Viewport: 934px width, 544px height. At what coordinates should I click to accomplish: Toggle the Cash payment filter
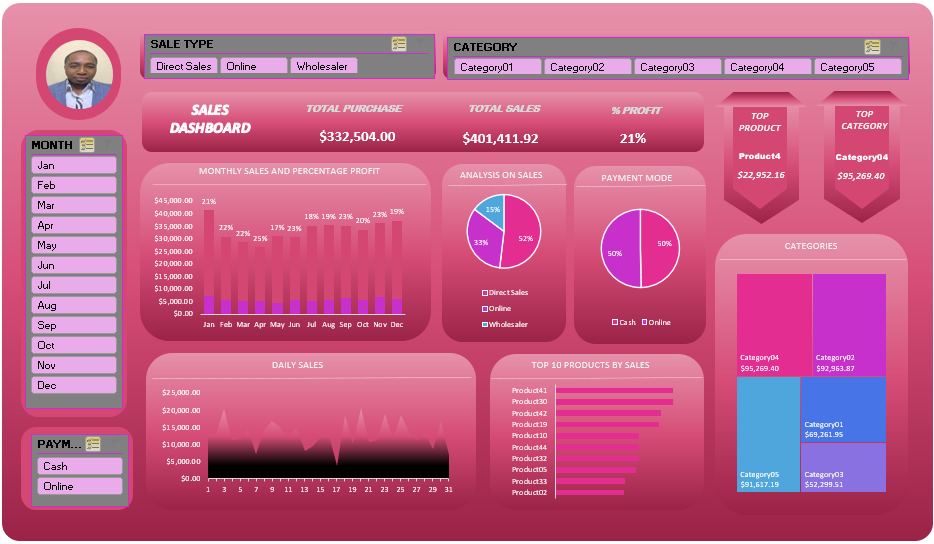click(x=80, y=466)
